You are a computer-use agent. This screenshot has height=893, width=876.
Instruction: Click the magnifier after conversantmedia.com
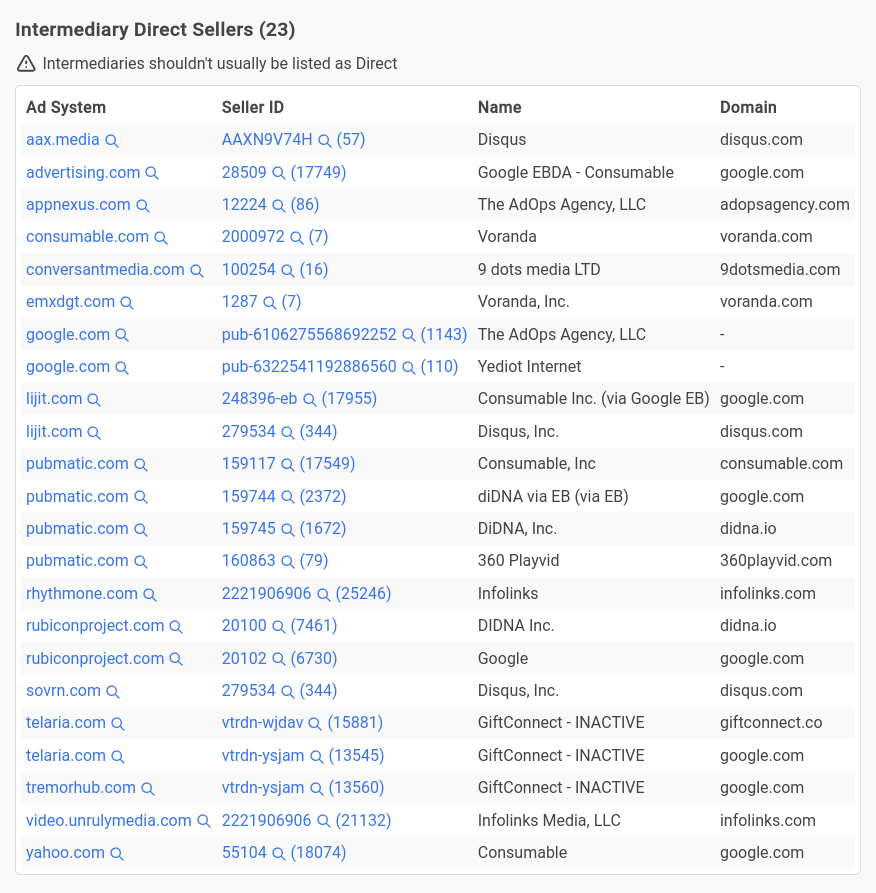pos(197,271)
